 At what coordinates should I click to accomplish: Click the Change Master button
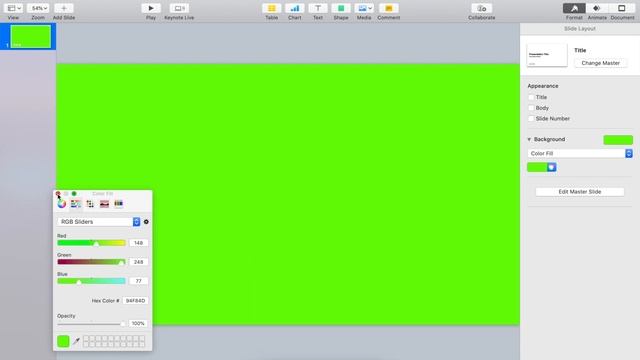coord(600,63)
